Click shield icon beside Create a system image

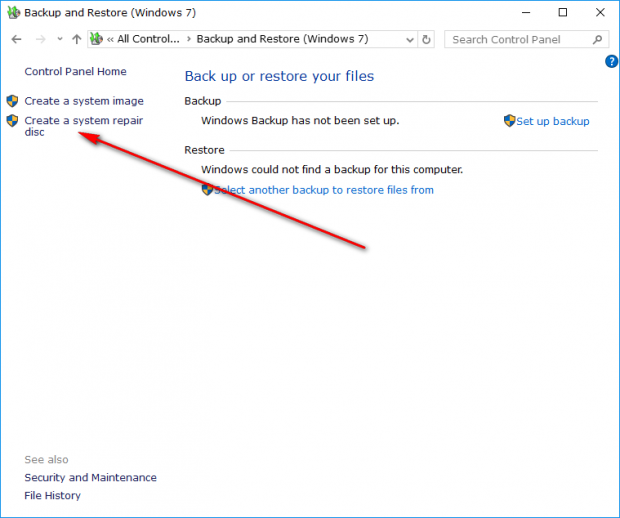(13, 101)
